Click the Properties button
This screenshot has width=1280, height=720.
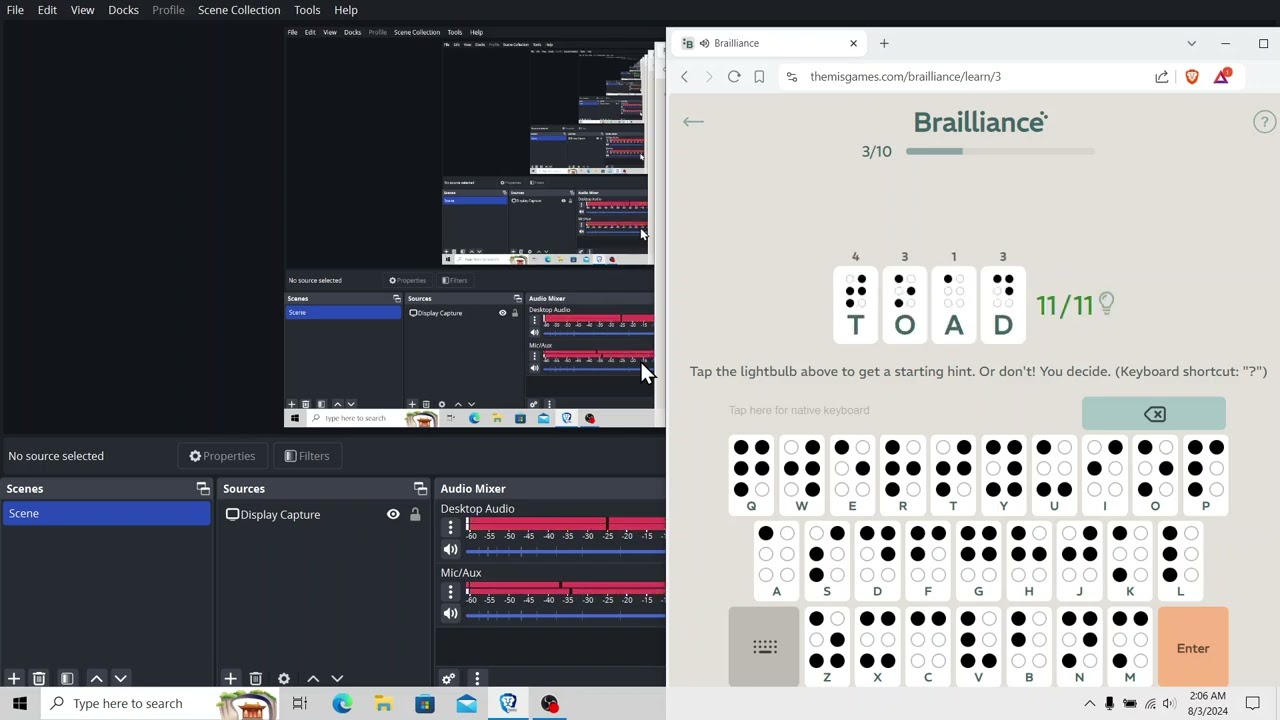[222, 456]
